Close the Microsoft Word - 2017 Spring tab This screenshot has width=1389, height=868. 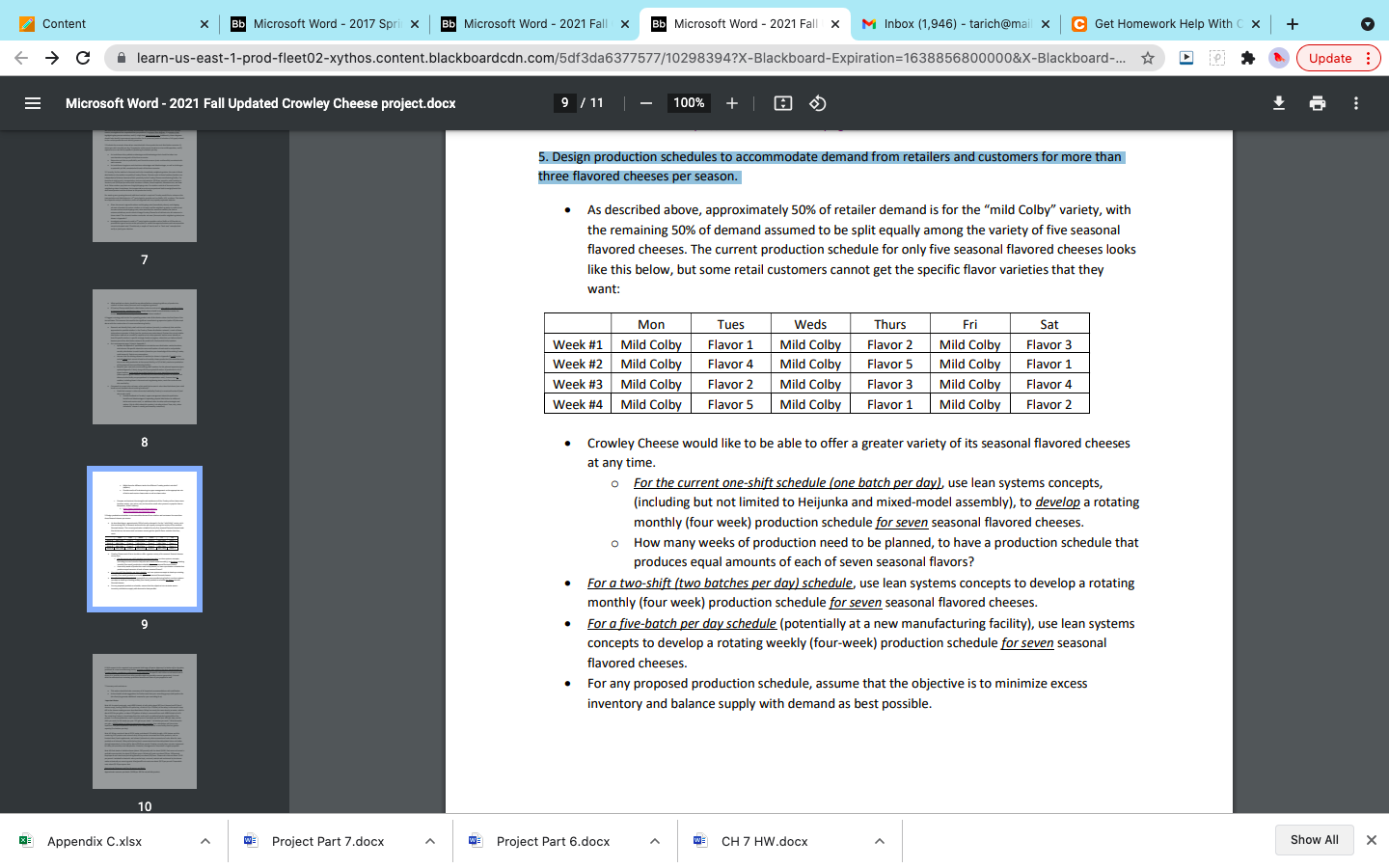[x=415, y=24]
